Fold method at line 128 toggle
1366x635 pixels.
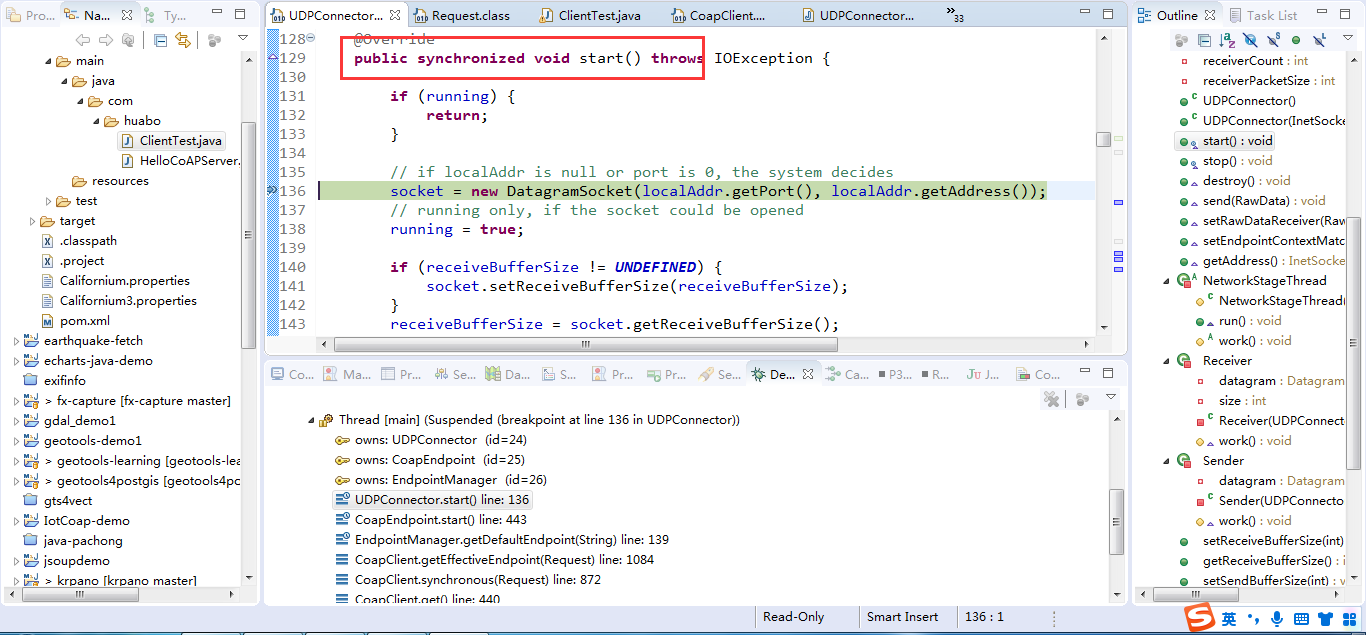pyautogui.click(x=310, y=38)
